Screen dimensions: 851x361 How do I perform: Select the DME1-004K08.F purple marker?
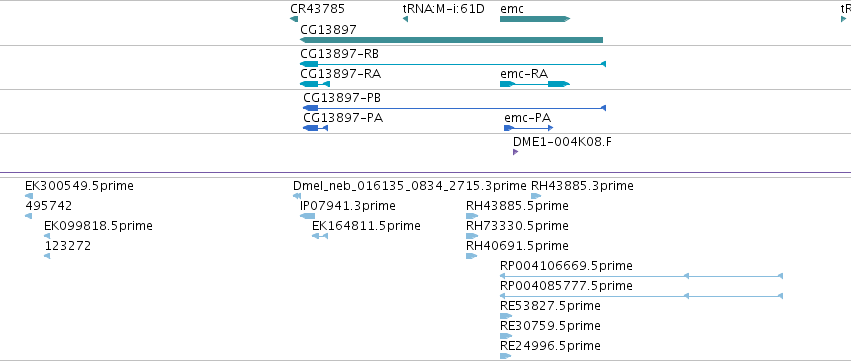[516, 152]
